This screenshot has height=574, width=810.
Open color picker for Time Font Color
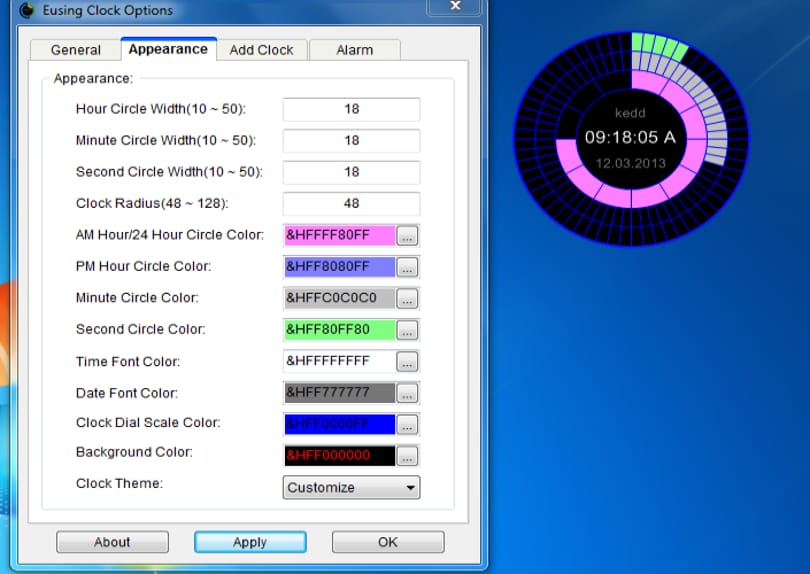click(407, 362)
